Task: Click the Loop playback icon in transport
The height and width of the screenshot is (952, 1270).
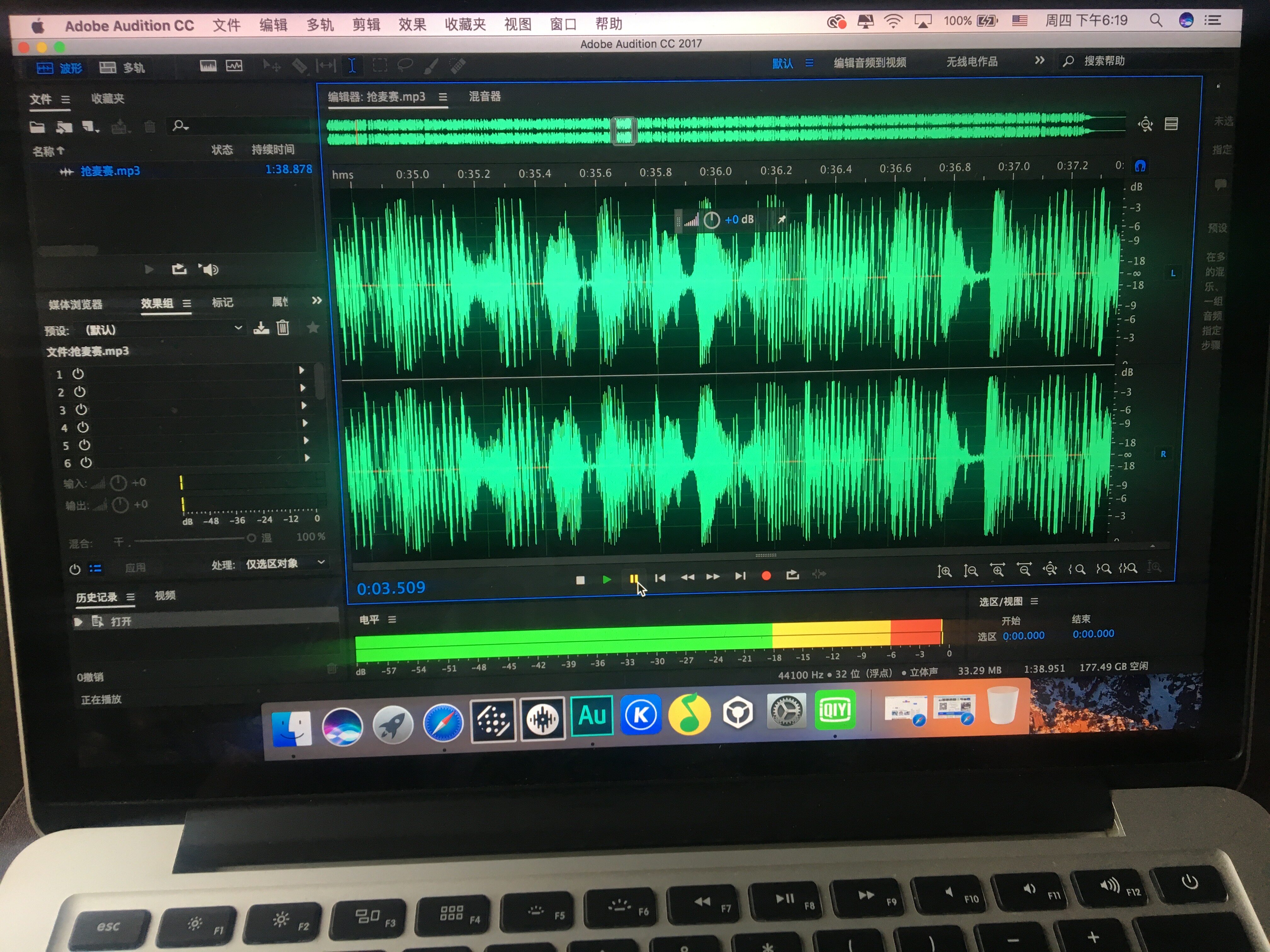Action: click(792, 575)
